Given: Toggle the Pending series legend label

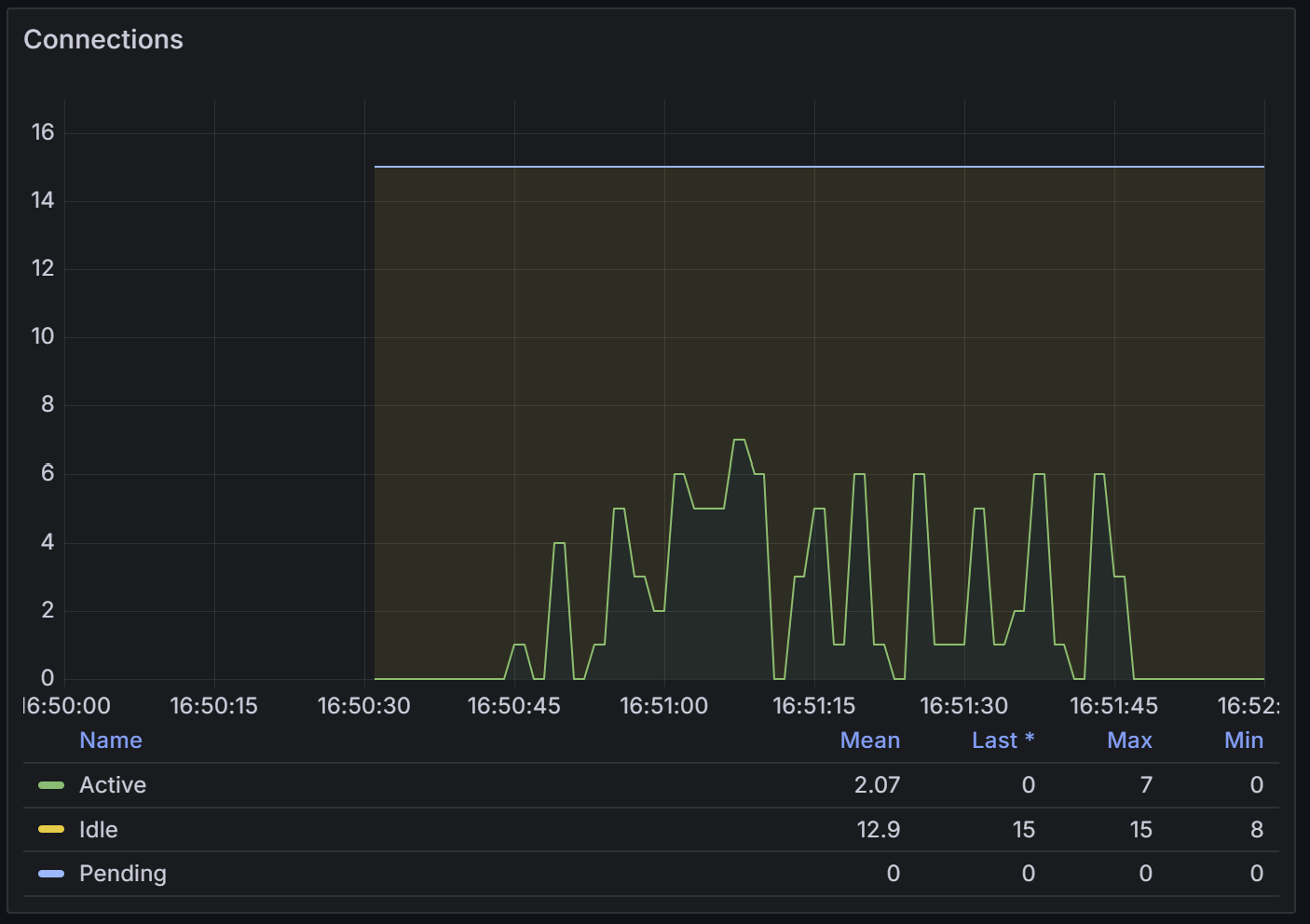Looking at the screenshot, I should coord(123,874).
